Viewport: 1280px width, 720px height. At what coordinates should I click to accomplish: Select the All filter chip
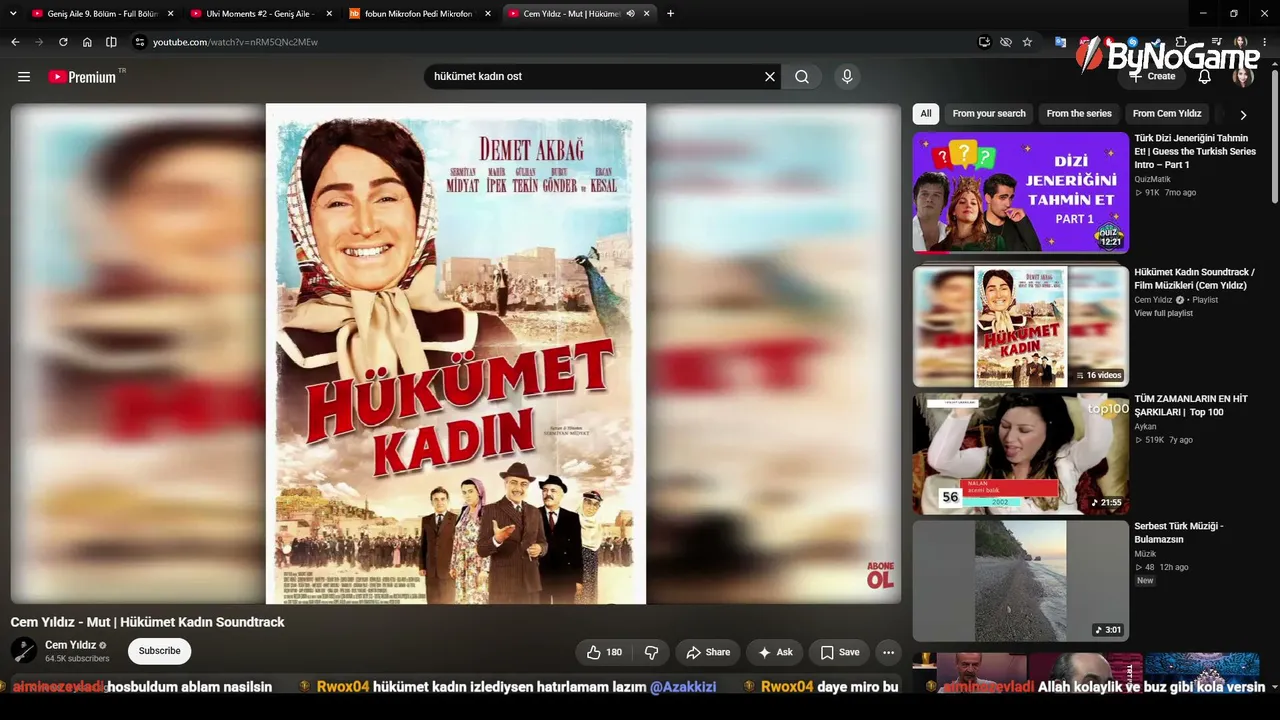926,114
